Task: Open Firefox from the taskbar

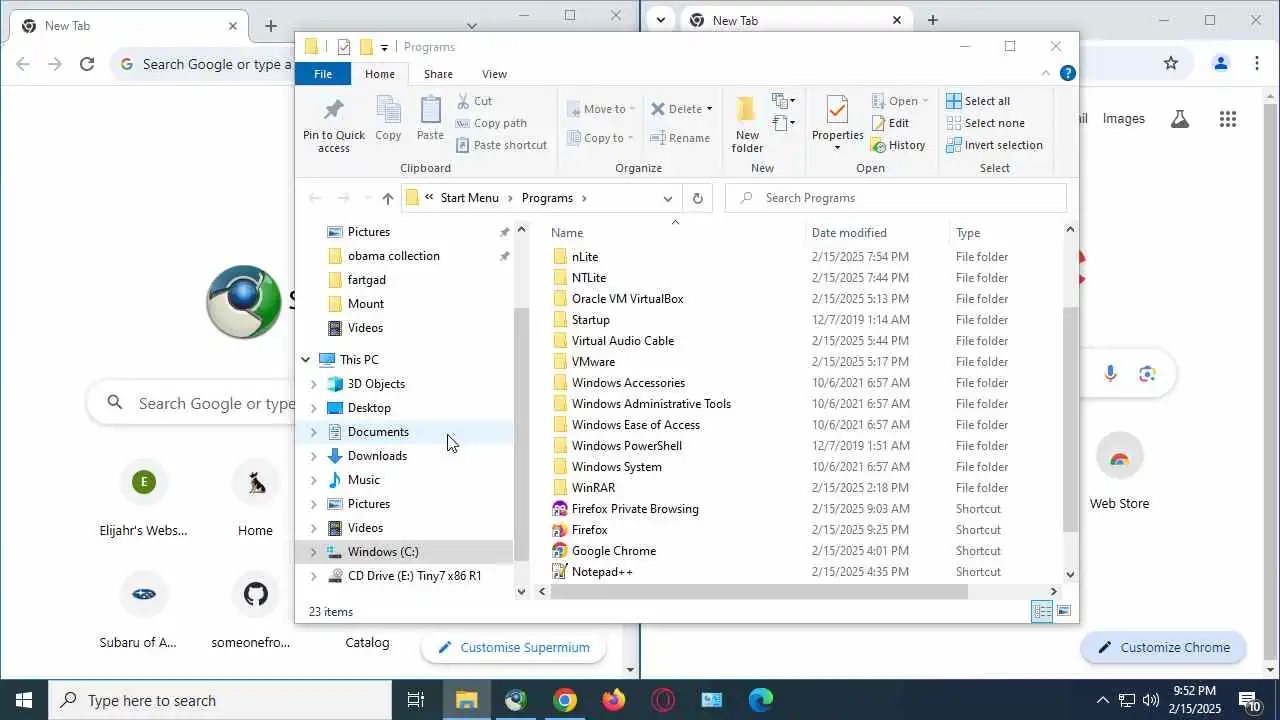Action: [x=613, y=700]
